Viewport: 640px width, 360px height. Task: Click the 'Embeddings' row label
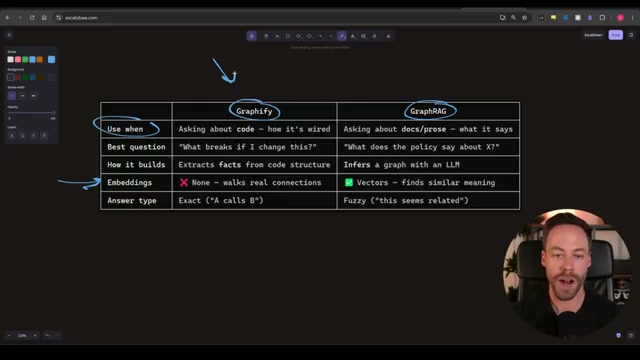pyautogui.click(x=129, y=182)
